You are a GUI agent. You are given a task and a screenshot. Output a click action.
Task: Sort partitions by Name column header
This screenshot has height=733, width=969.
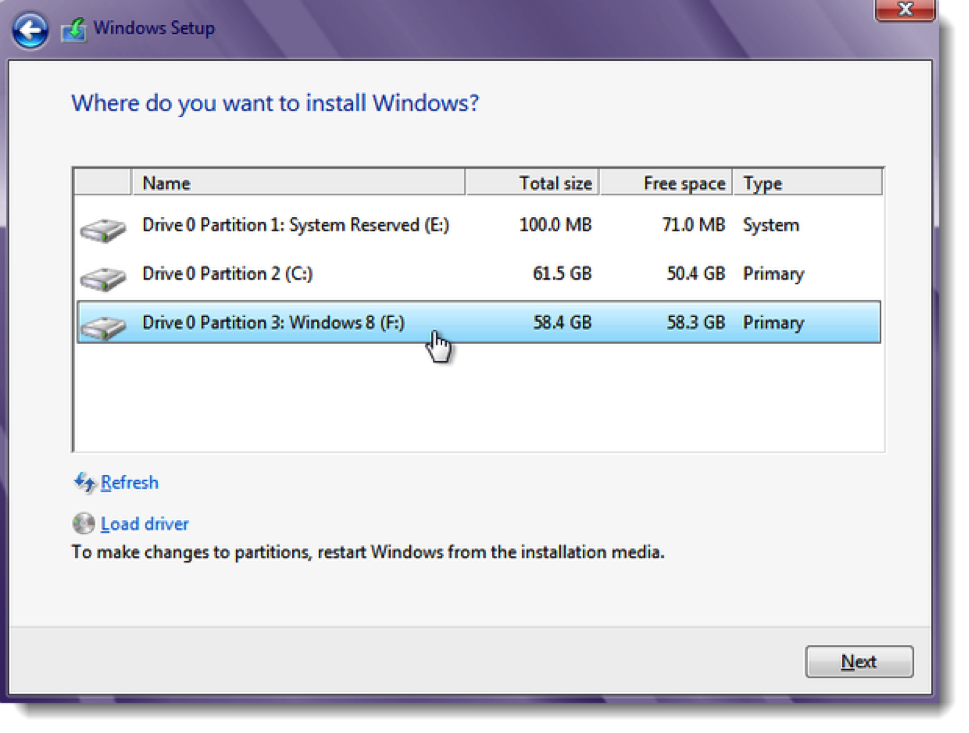click(298, 183)
